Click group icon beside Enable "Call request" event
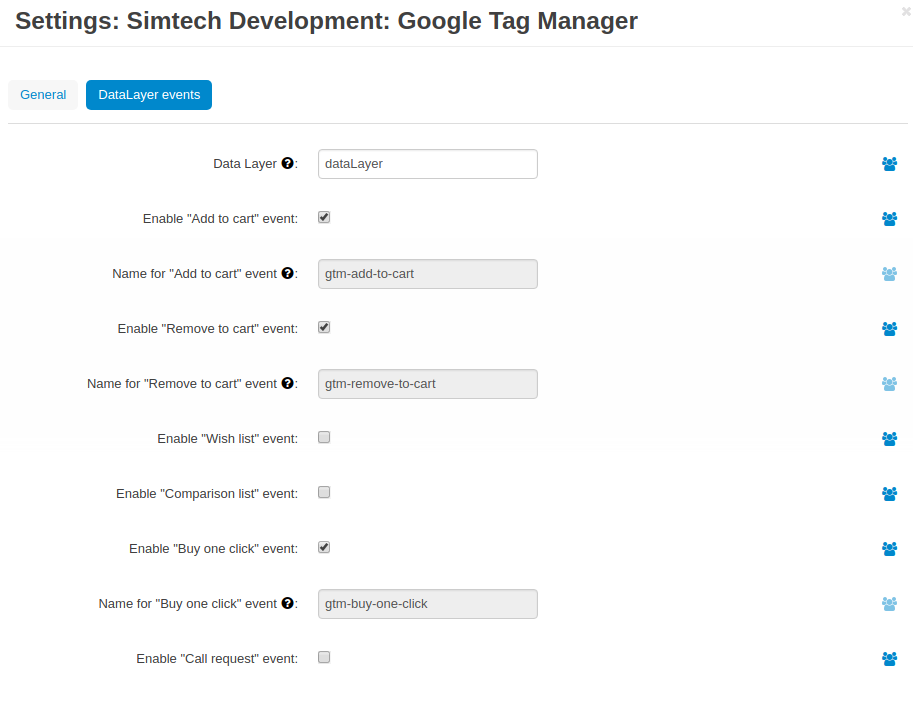The height and width of the screenshot is (715, 913). [x=889, y=659]
